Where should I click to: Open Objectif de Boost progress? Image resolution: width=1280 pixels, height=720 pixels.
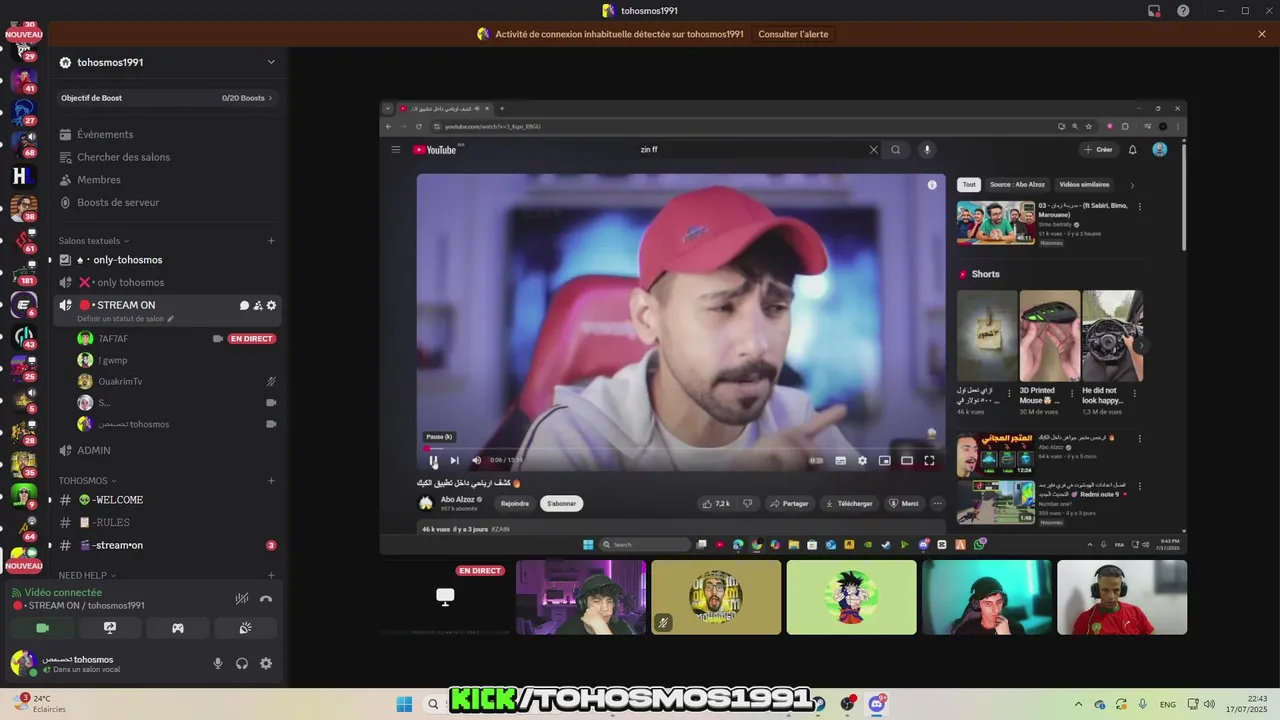click(x=167, y=98)
